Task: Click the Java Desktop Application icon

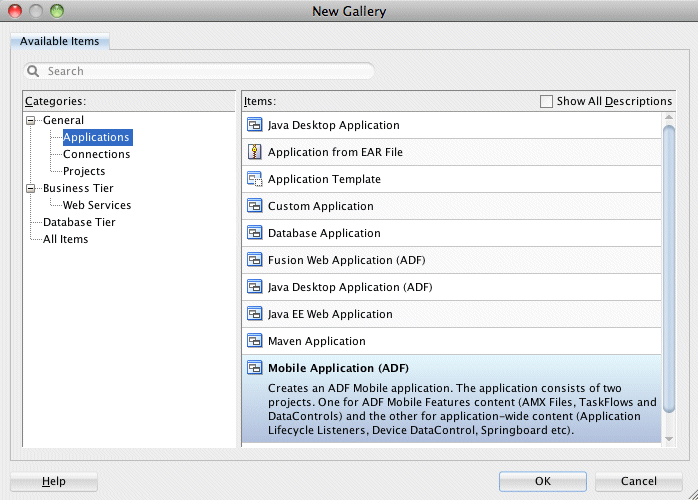Action: (x=255, y=126)
